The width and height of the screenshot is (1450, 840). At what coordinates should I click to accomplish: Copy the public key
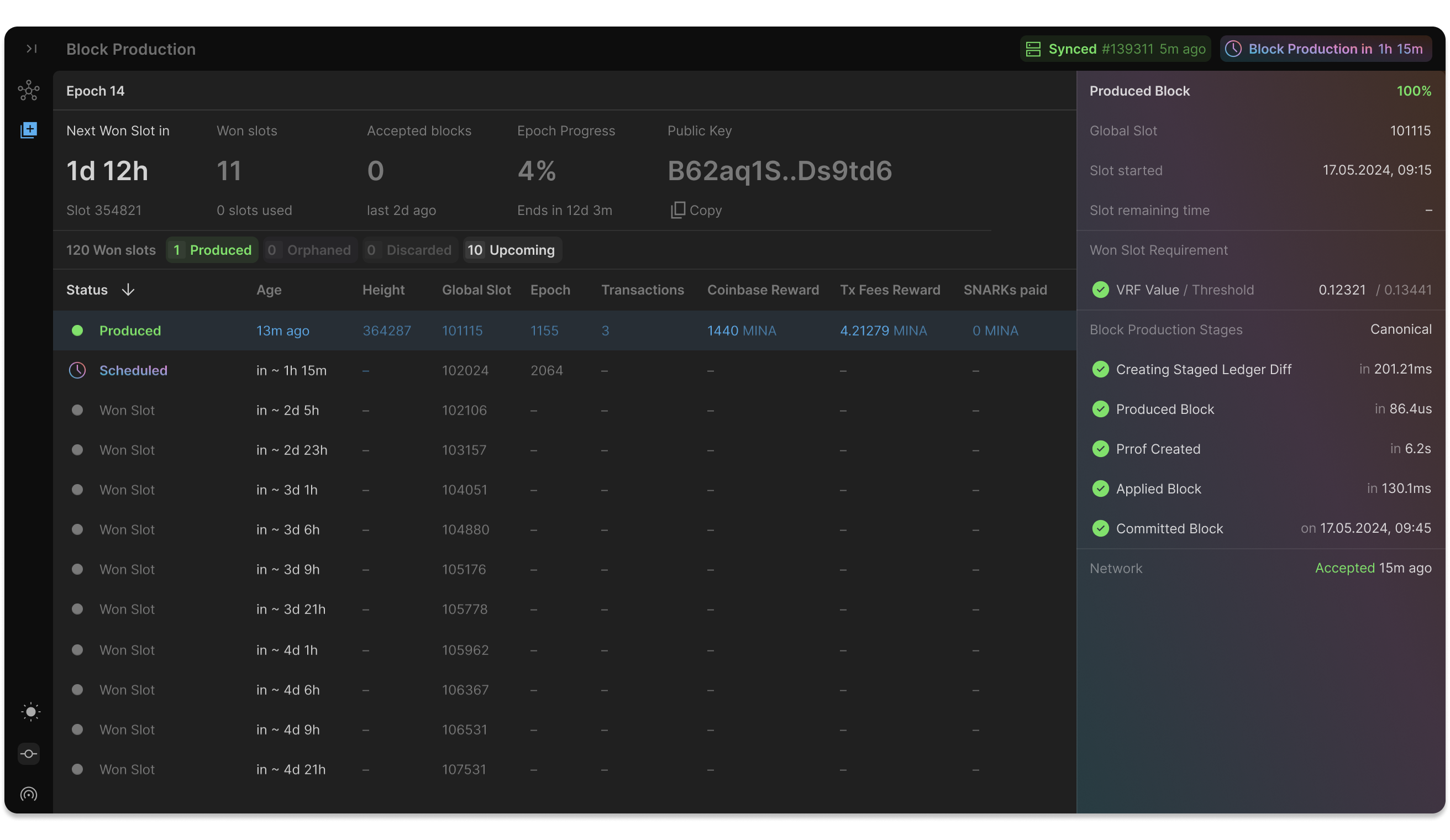coord(696,210)
